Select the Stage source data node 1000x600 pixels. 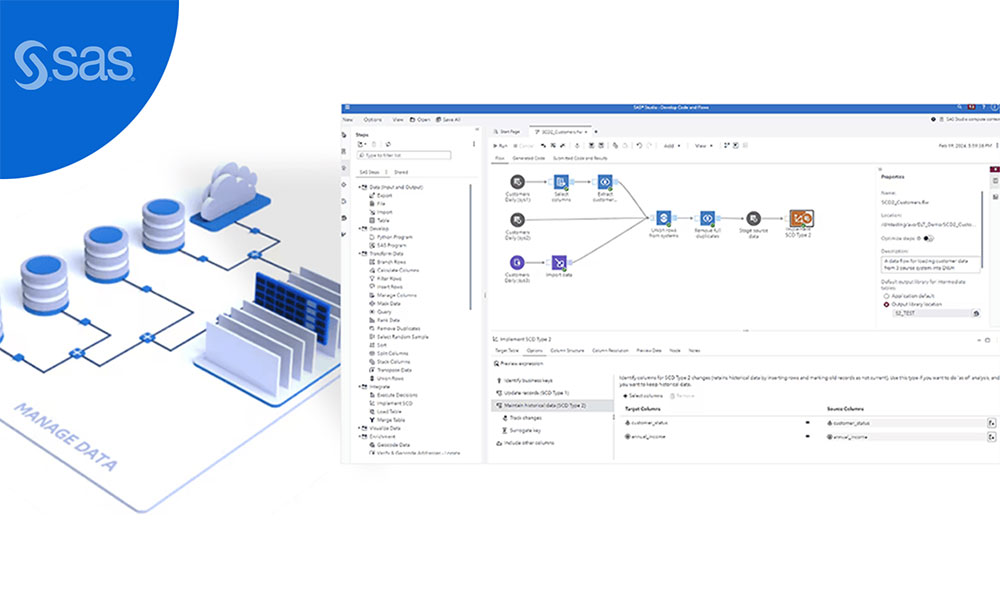753,218
